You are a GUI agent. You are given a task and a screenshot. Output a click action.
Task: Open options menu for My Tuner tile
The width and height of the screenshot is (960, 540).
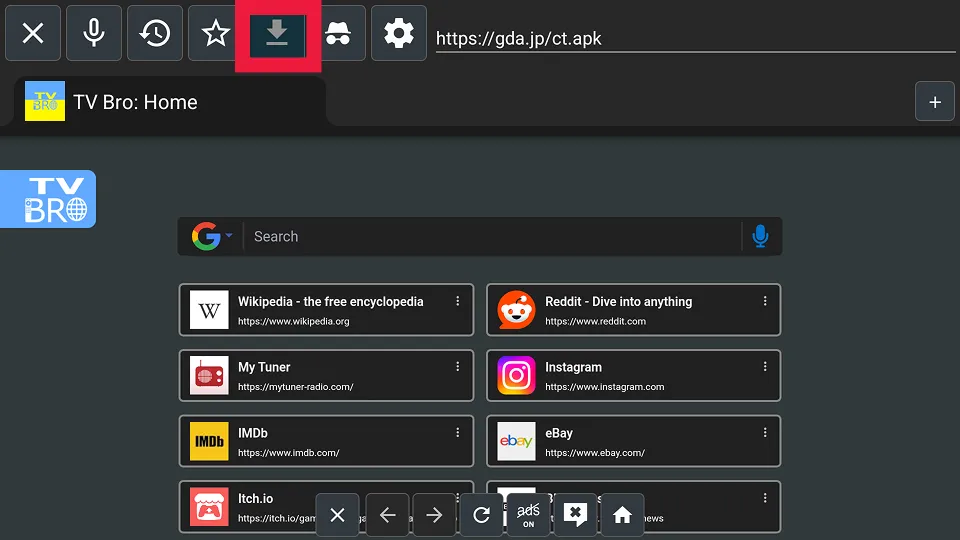(x=457, y=366)
